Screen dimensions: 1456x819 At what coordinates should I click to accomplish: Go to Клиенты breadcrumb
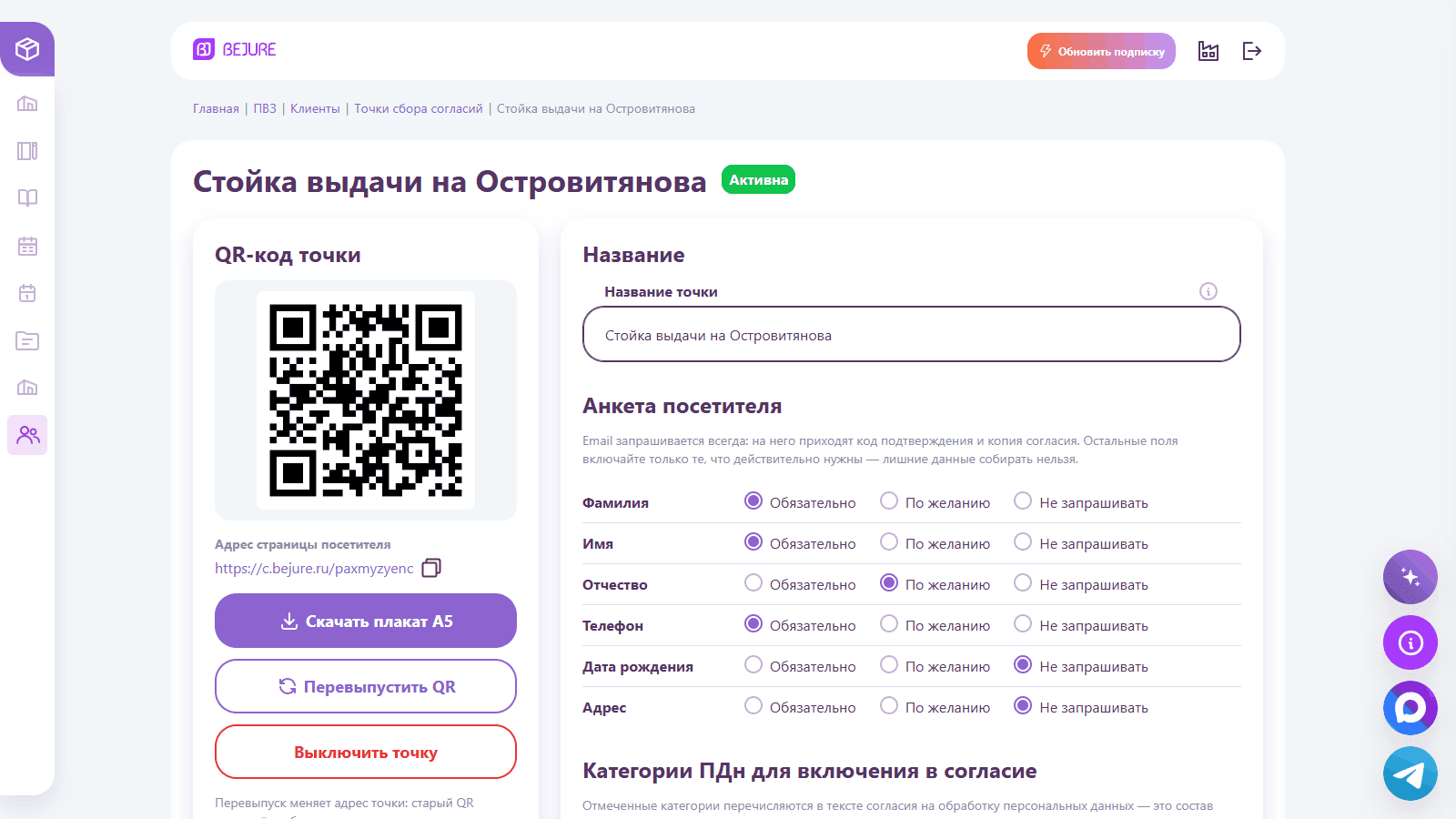point(315,108)
